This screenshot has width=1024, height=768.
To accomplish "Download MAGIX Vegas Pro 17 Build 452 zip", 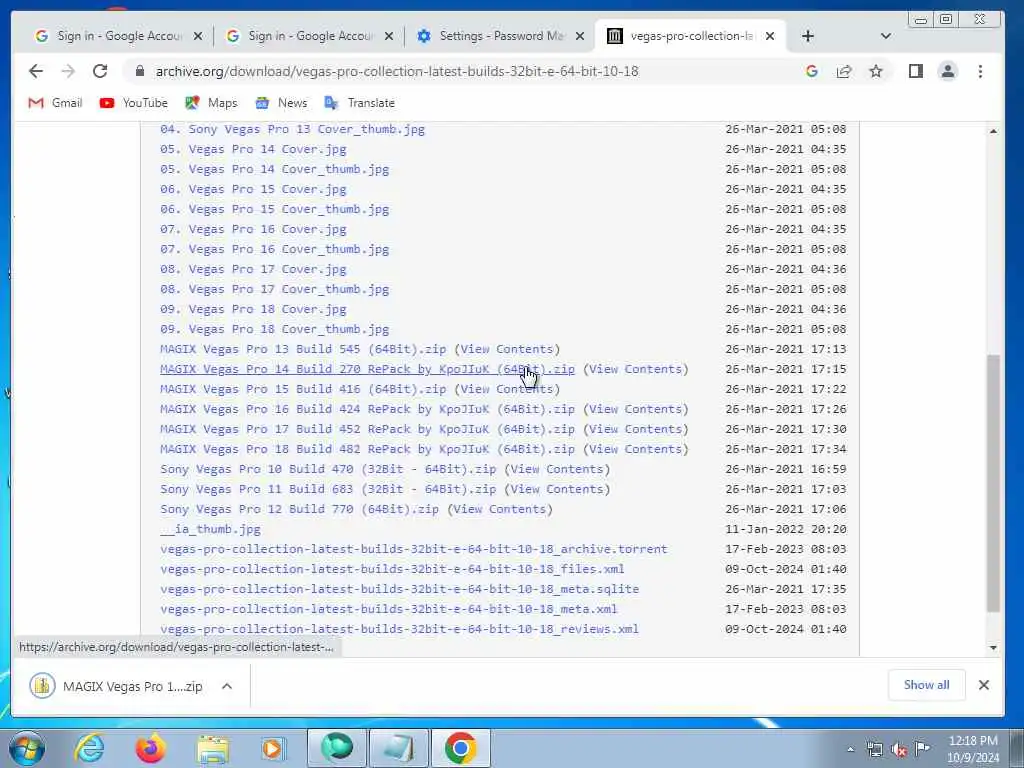I will click(x=368, y=429).
